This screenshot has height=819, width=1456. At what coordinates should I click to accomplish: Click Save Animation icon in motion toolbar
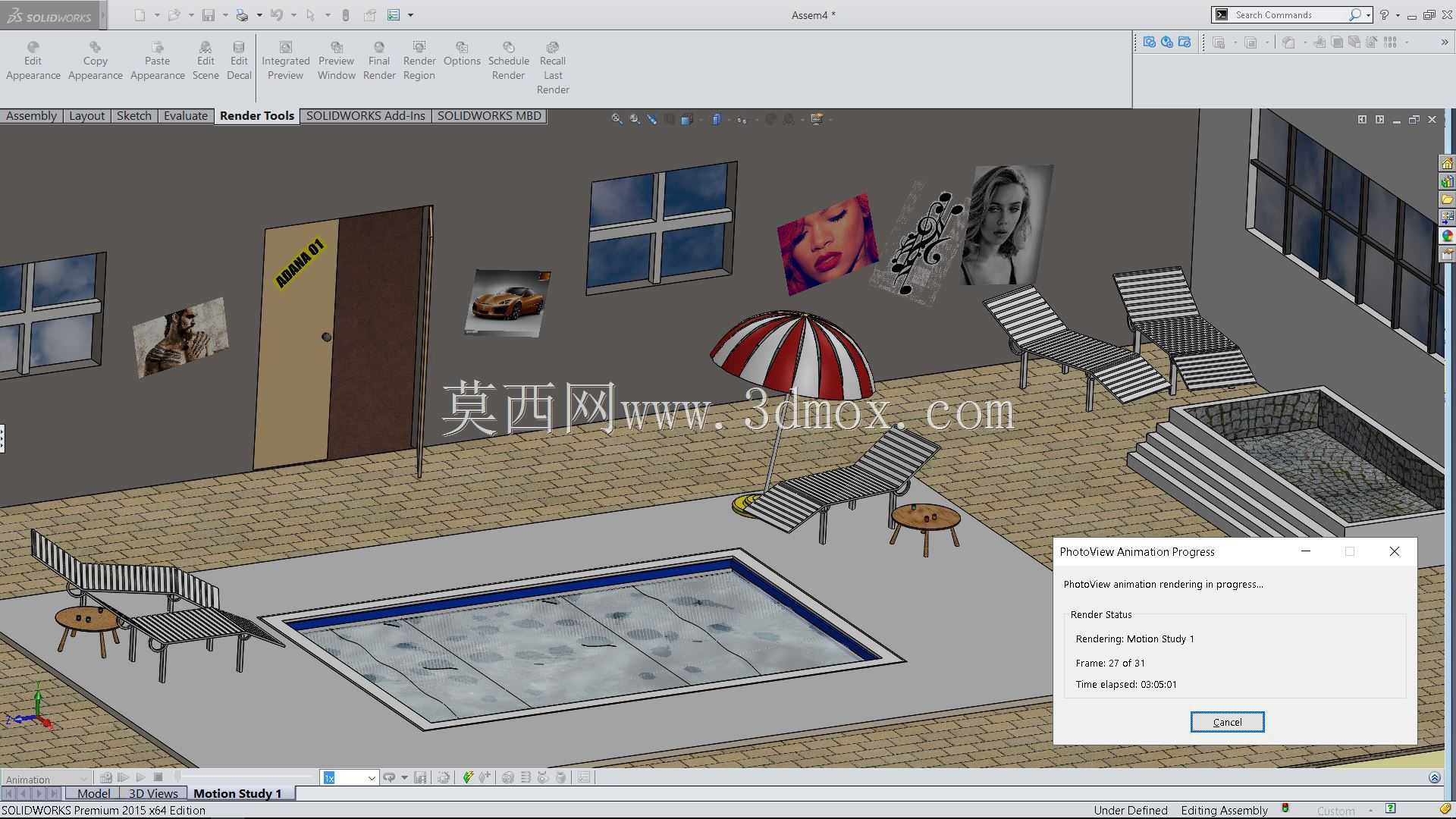(x=420, y=777)
